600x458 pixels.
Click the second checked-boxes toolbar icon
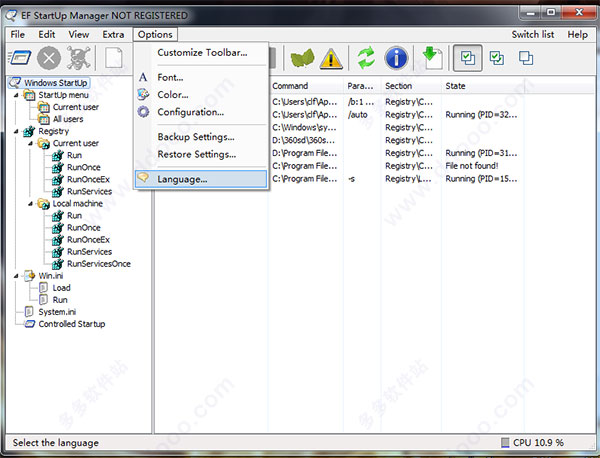[497, 58]
